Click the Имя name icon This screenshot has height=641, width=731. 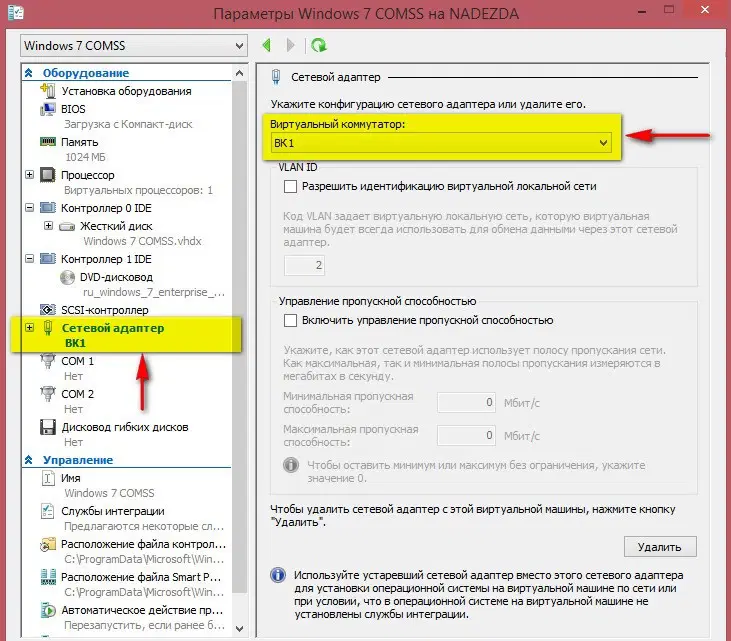pos(48,478)
